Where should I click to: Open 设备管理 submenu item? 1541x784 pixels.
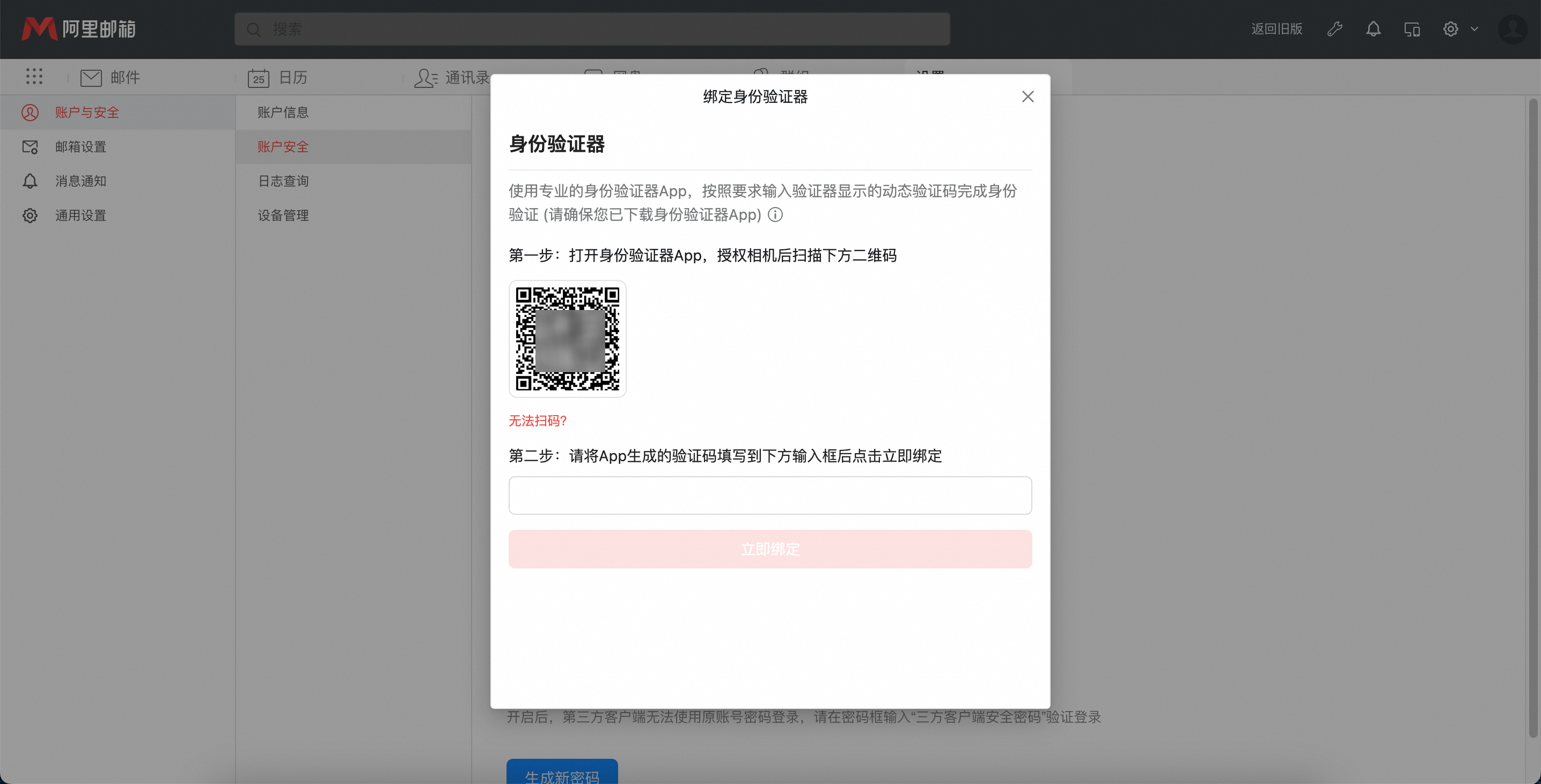tap(354, 215)
